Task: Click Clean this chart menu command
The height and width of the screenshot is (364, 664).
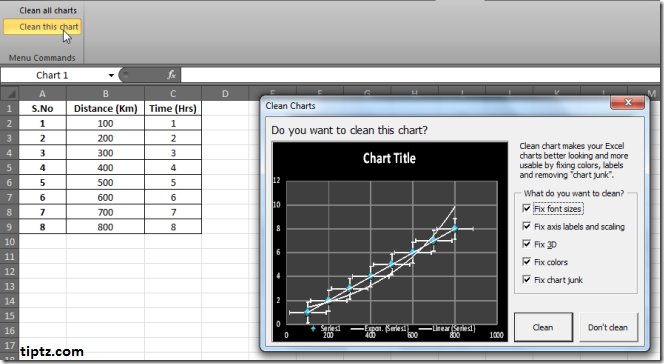Action: 42,27
